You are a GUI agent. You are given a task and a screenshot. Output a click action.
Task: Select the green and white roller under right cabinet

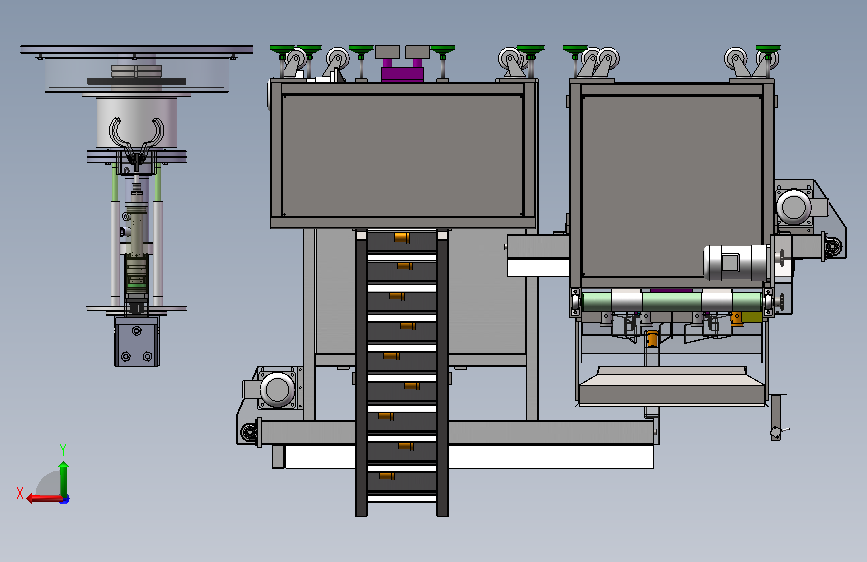coord(672,301)
